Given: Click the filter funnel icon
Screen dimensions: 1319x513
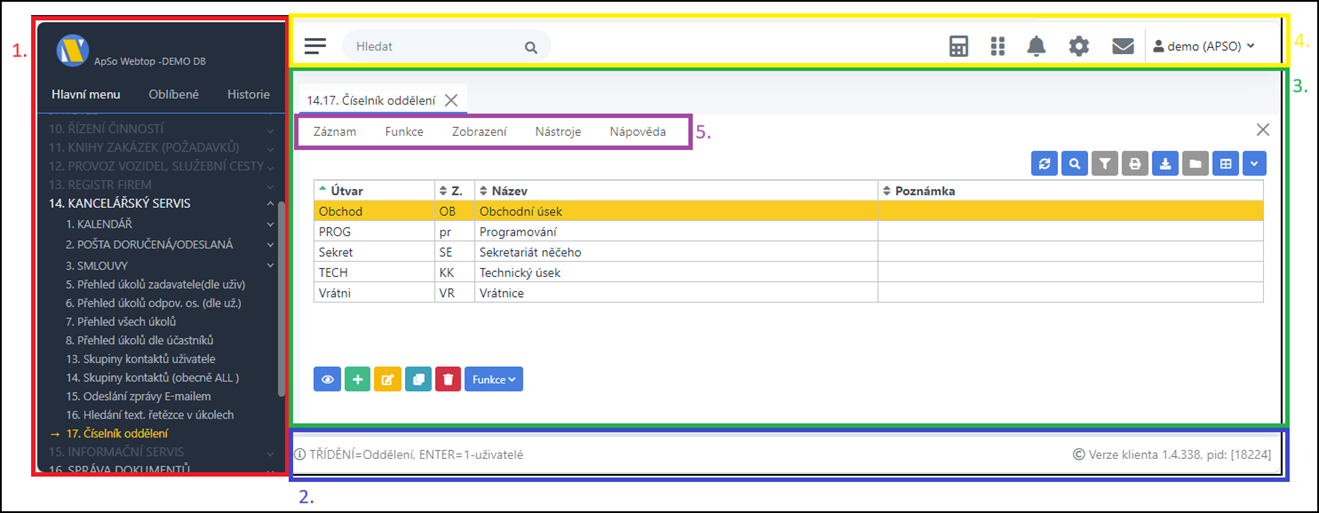Looking at the screenshot, I should pyautogui.click(x=1104, y=164).
